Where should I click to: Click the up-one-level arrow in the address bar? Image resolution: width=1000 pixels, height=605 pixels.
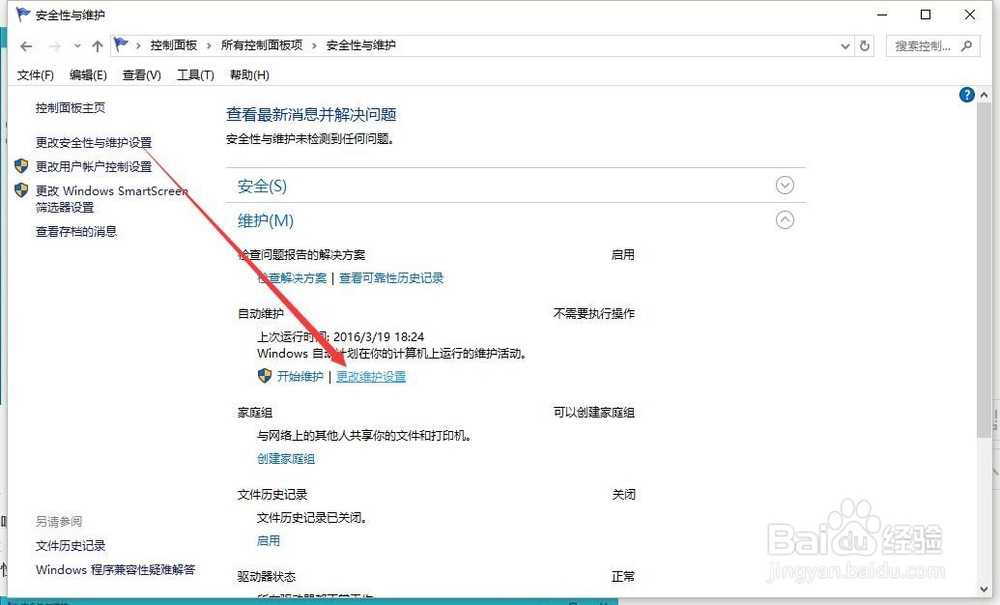pyautogui.click(x=95, y=45)
